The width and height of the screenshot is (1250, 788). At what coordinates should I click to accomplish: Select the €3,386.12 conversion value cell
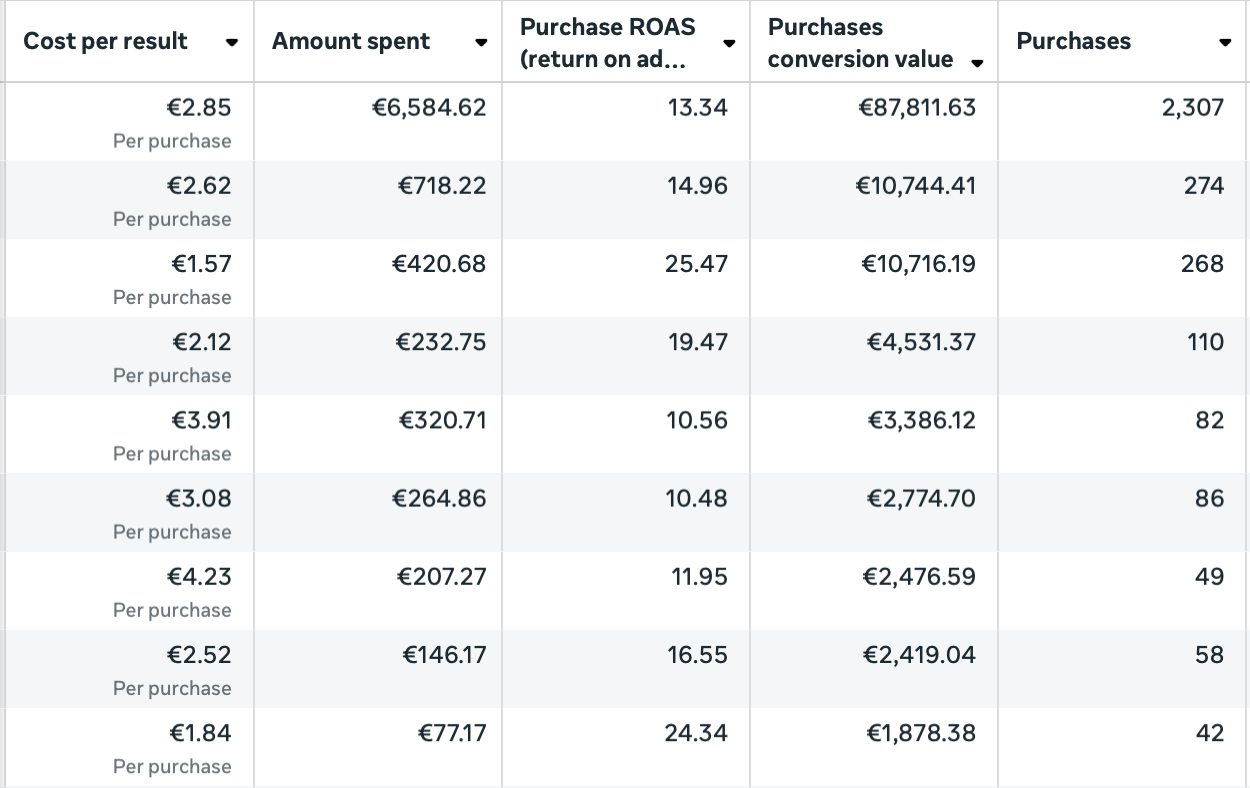tap(921, 420)
